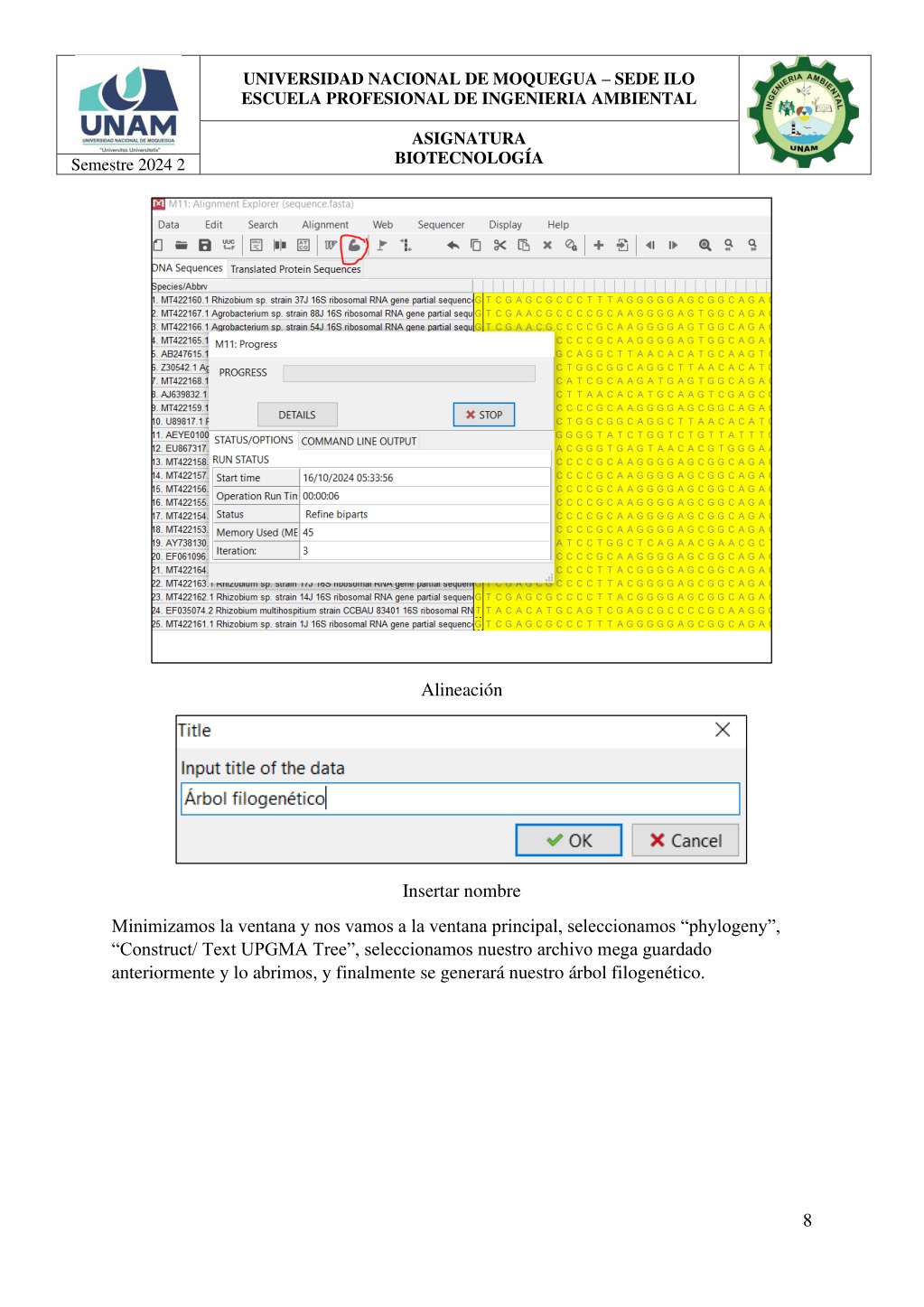The image size is (924, 1307).
Task: Click the PROGRESS bar in the Progress dialog
Action: 409,373
